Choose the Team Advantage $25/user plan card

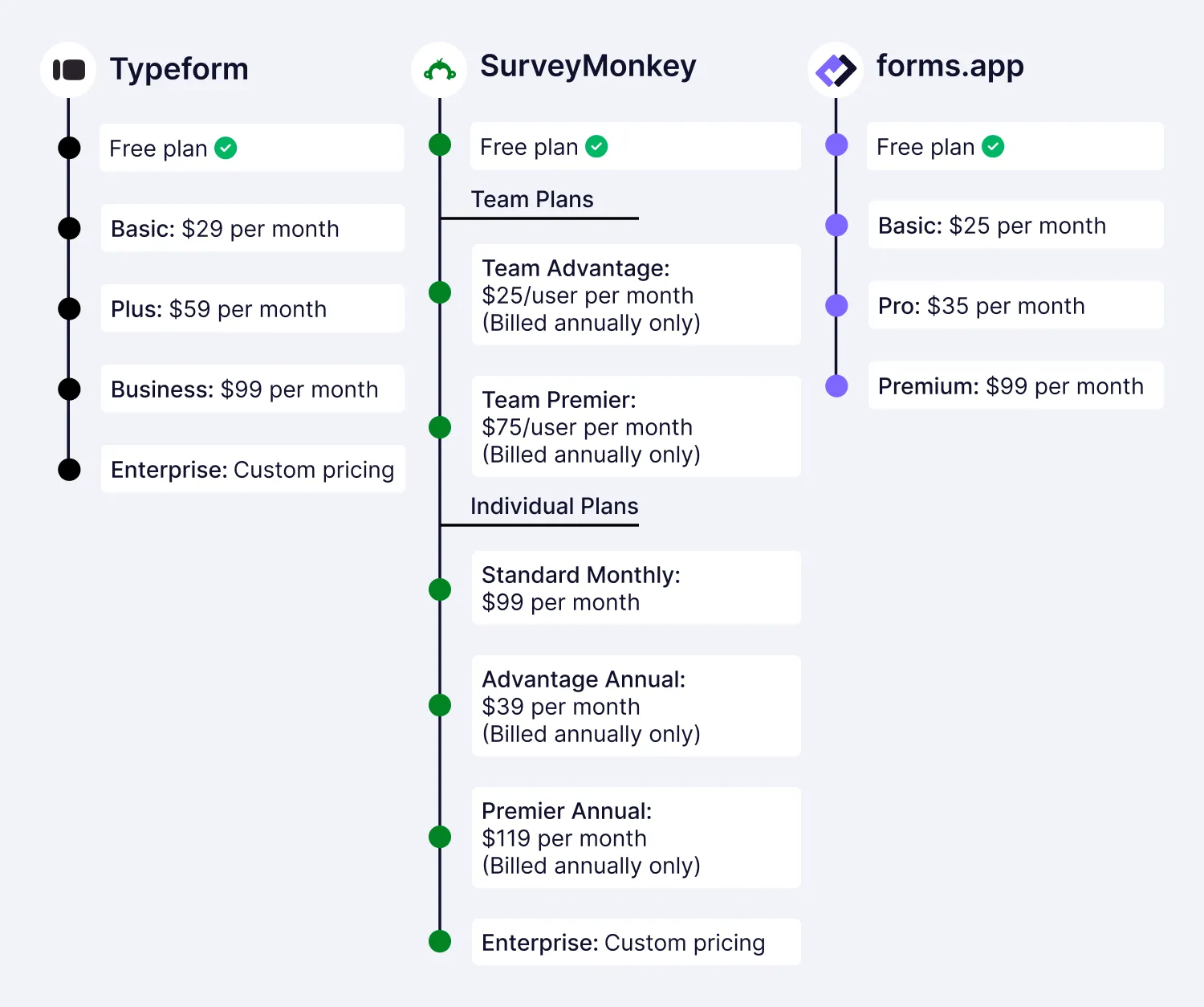coord(636,295)
